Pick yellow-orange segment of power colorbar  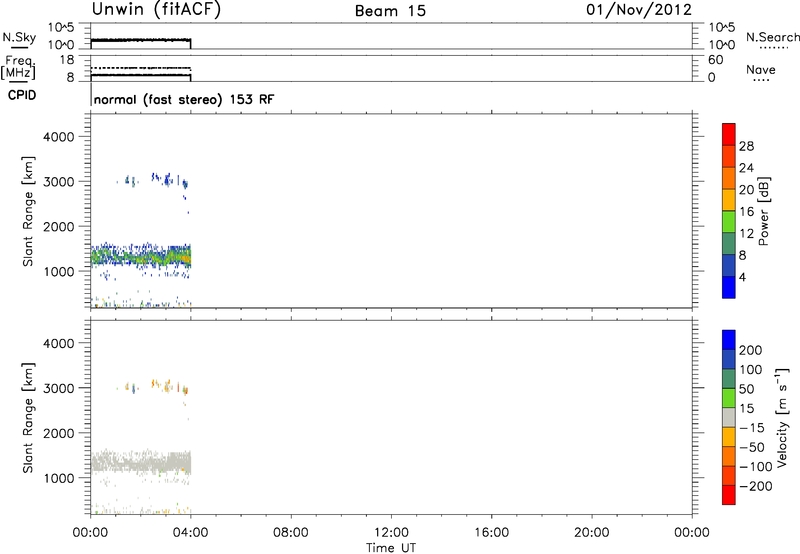click(729, 199)
